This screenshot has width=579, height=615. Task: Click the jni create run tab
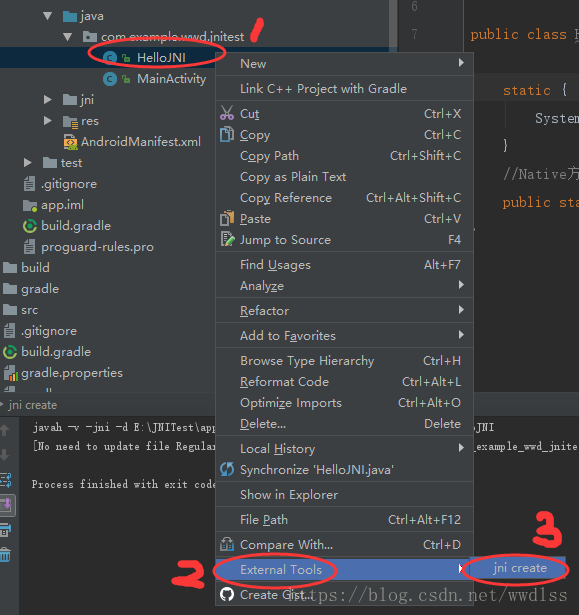click(x=33, y=405)
